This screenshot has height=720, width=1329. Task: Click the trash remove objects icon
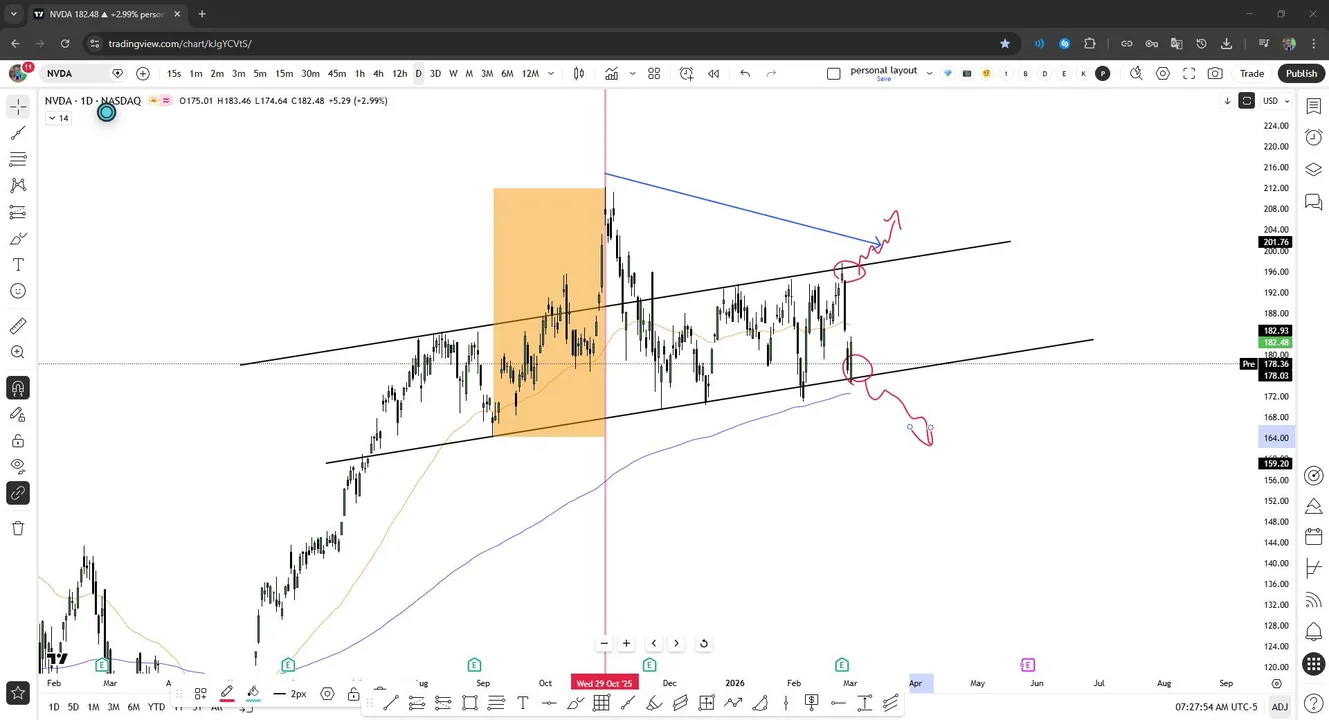pyautogui.click(x=18, y=528)
